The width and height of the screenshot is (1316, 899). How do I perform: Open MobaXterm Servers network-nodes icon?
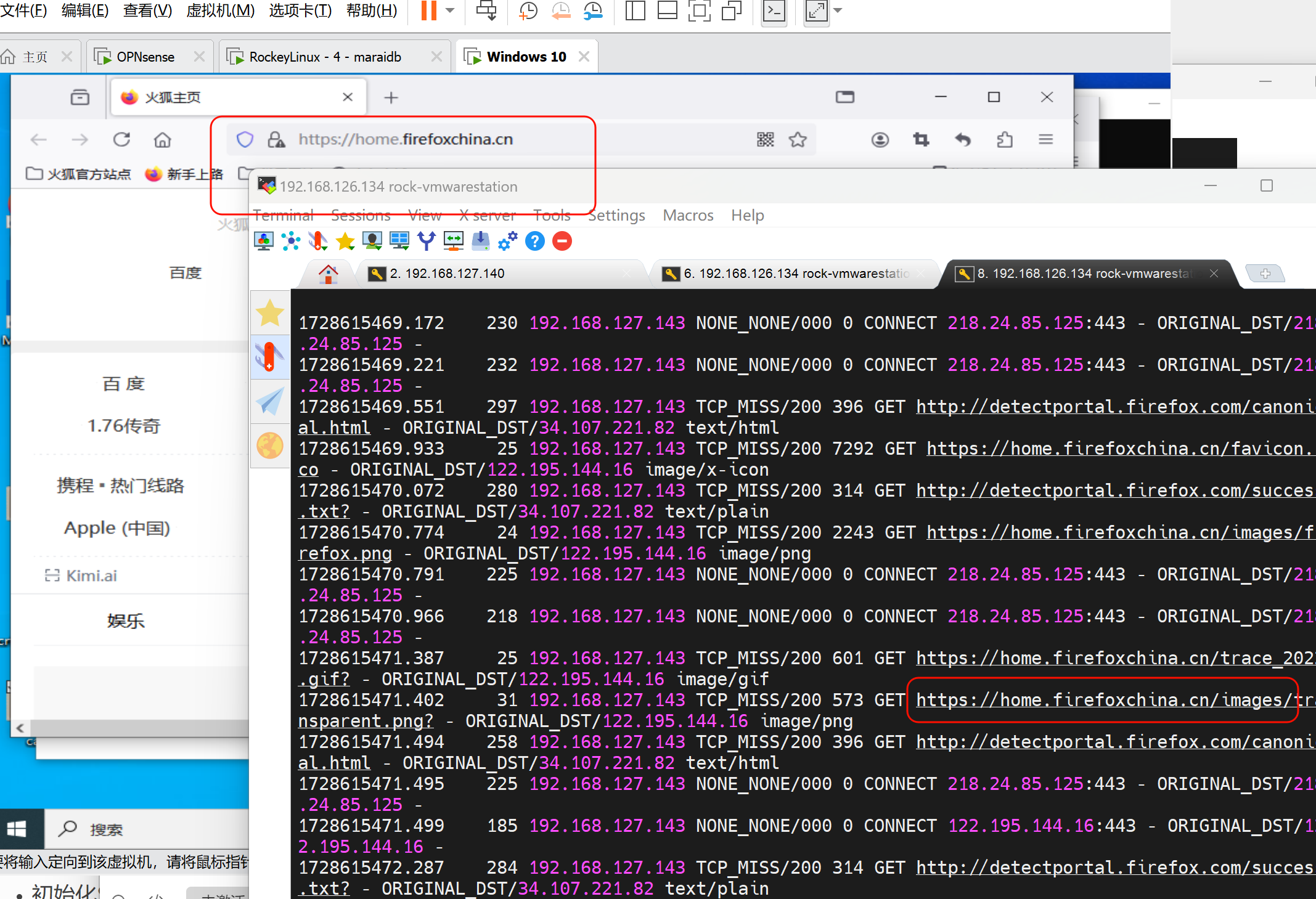tap(291, 241)
